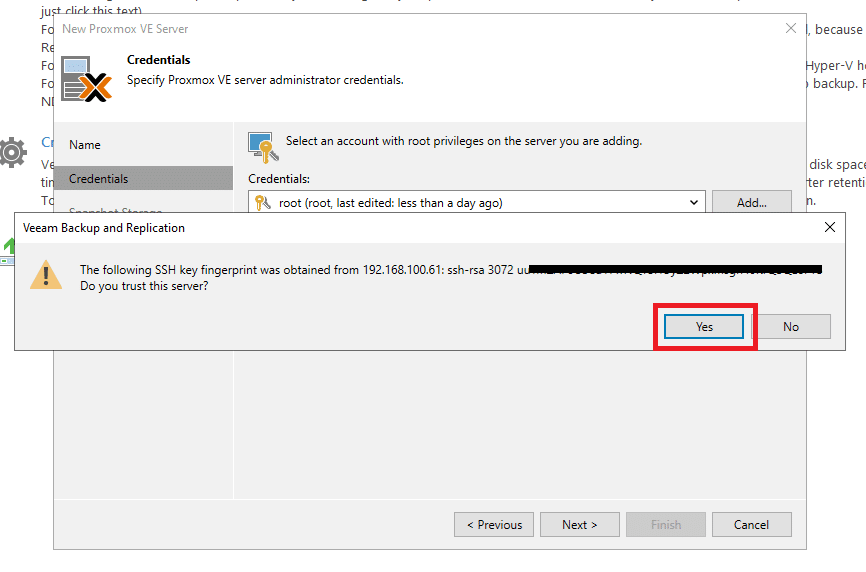866x572 pixels.
Task: Go back with the Previous button
Action: click(494, 525)
